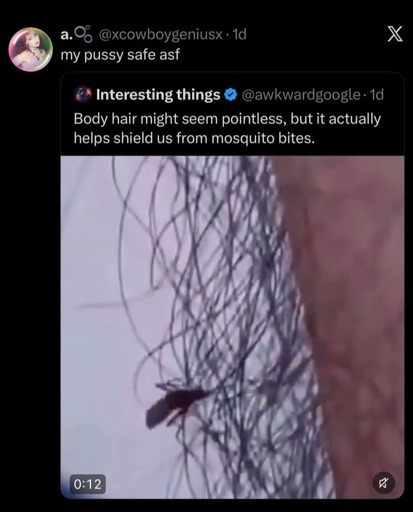Click the Interesting things display name

point(158,95)
